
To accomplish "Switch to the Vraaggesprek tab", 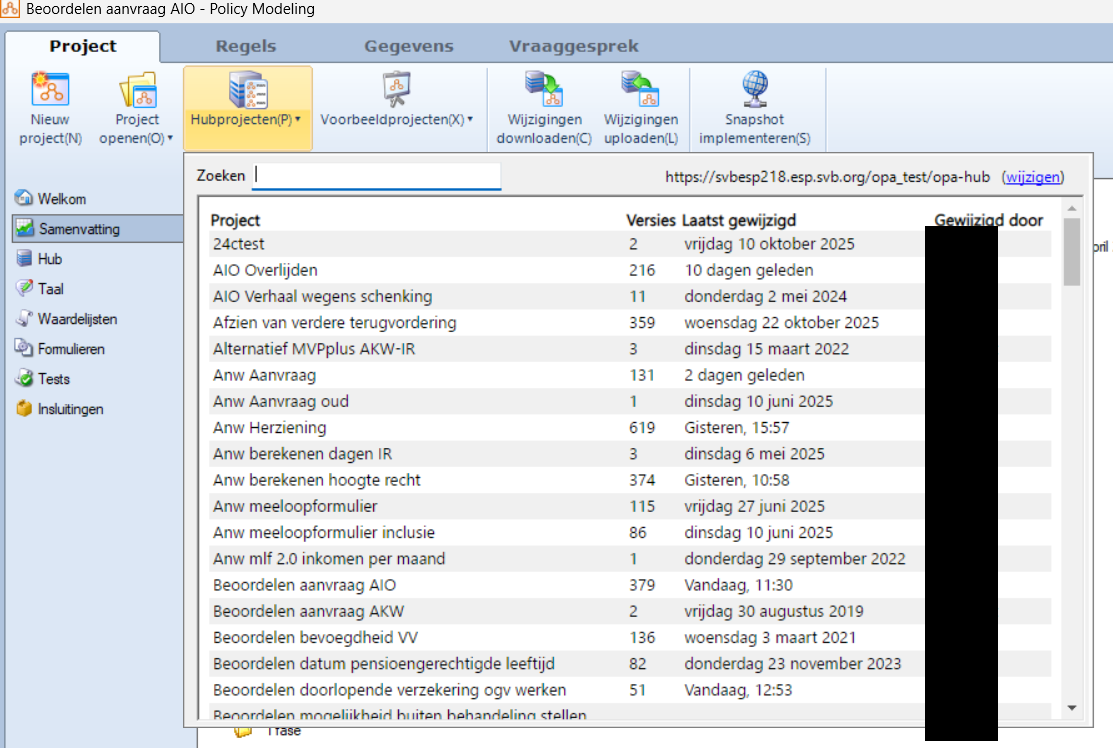I will [x=573, y=47].
